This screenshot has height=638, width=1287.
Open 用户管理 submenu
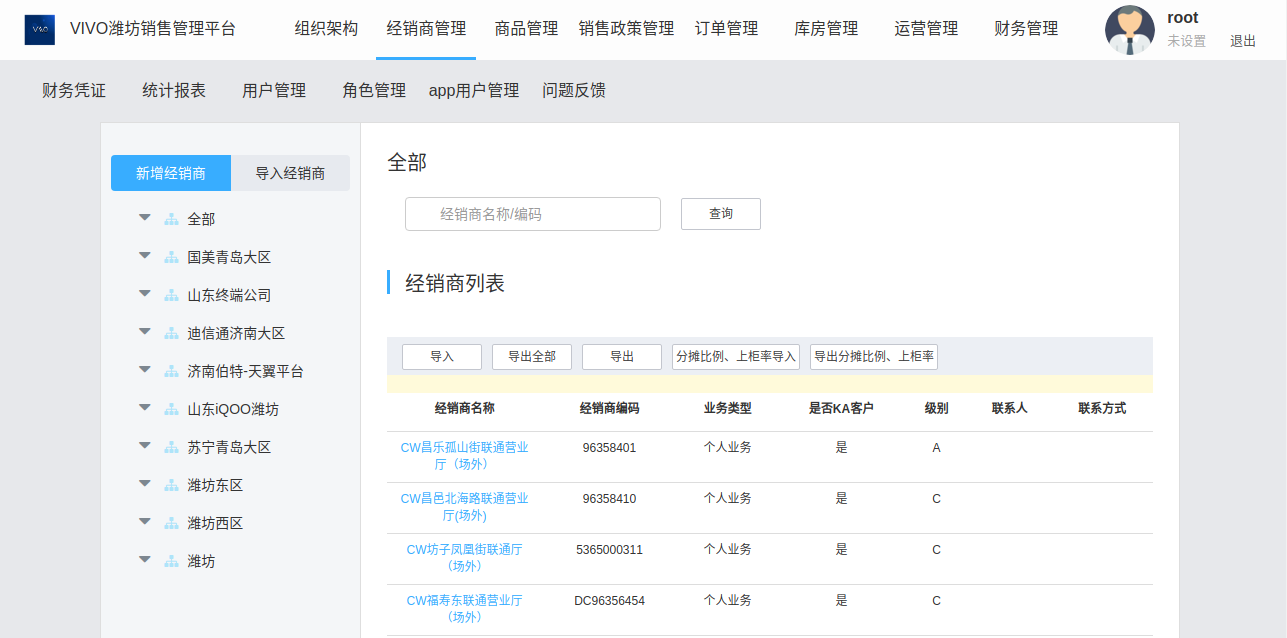[274, 91]
